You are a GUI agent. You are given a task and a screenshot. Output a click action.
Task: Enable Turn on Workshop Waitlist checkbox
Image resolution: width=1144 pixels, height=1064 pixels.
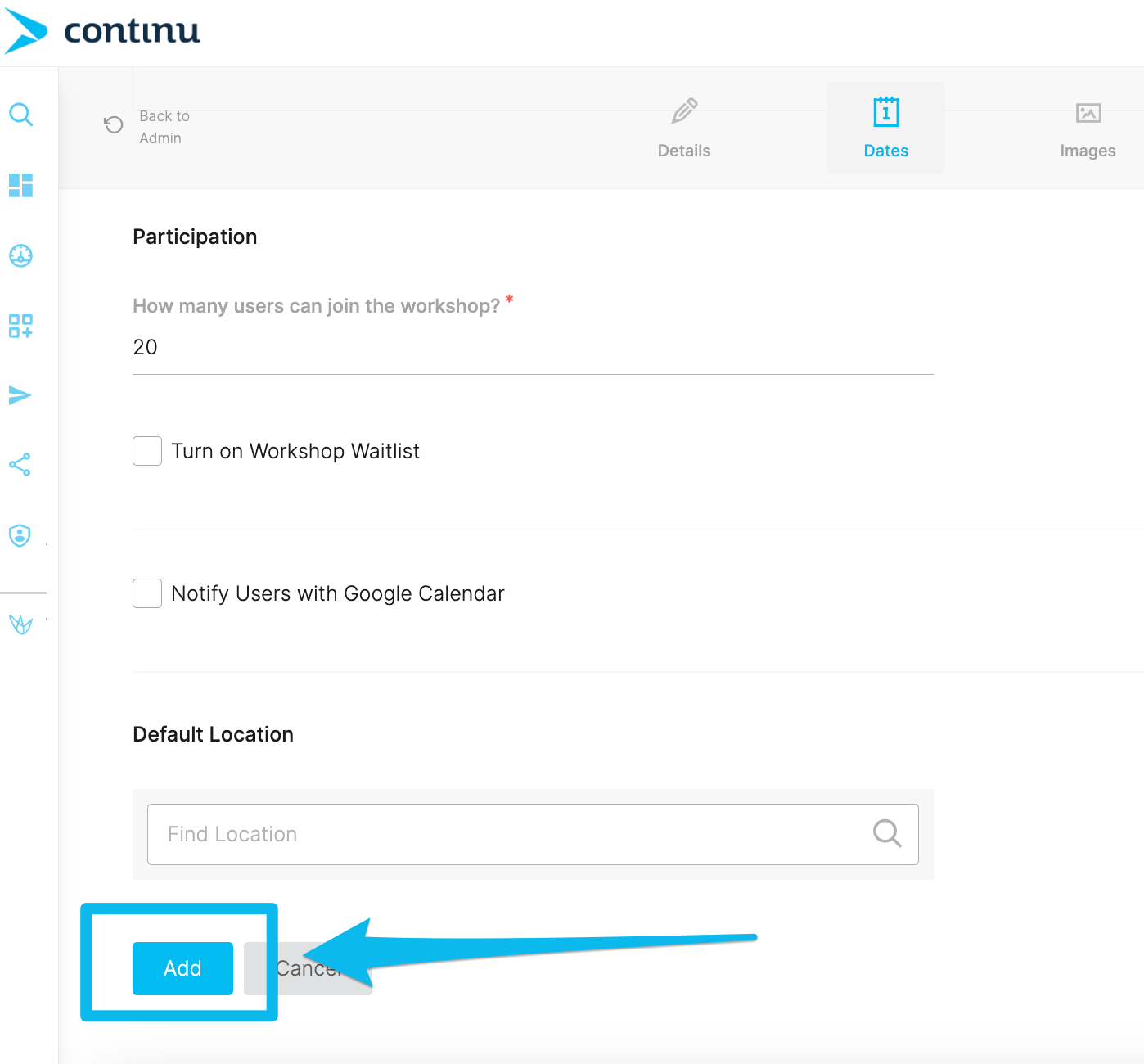point(147,451)
